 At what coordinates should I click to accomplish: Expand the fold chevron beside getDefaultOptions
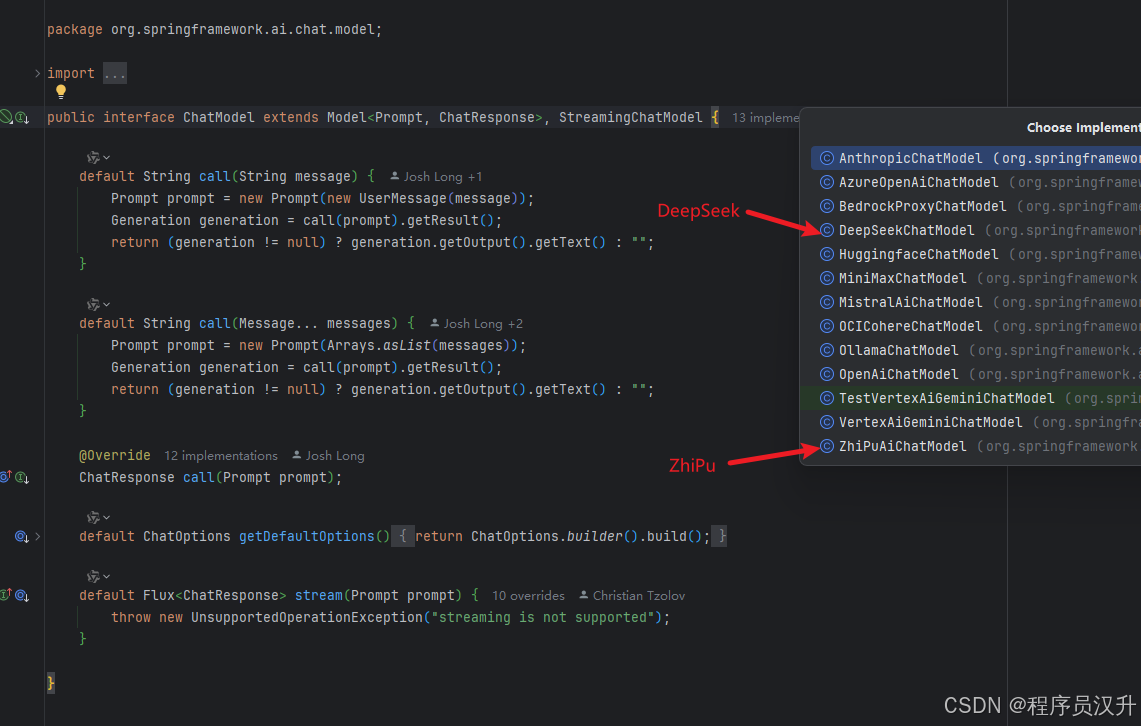(x=37, y=536)
